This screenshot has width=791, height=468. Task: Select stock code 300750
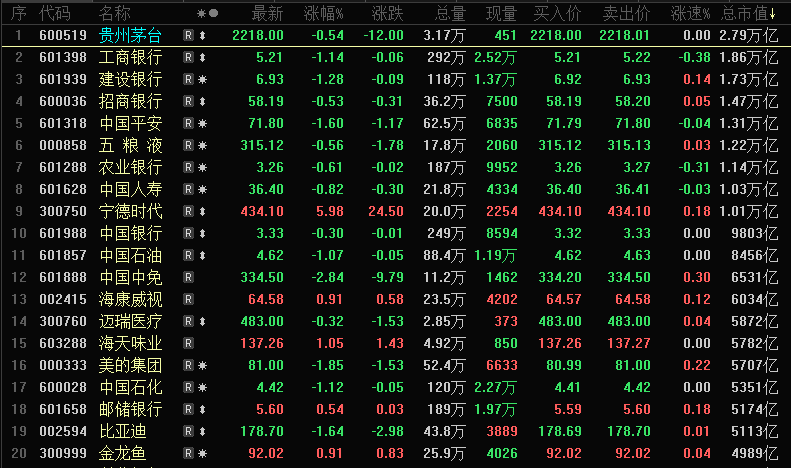[x=63, y=211]
